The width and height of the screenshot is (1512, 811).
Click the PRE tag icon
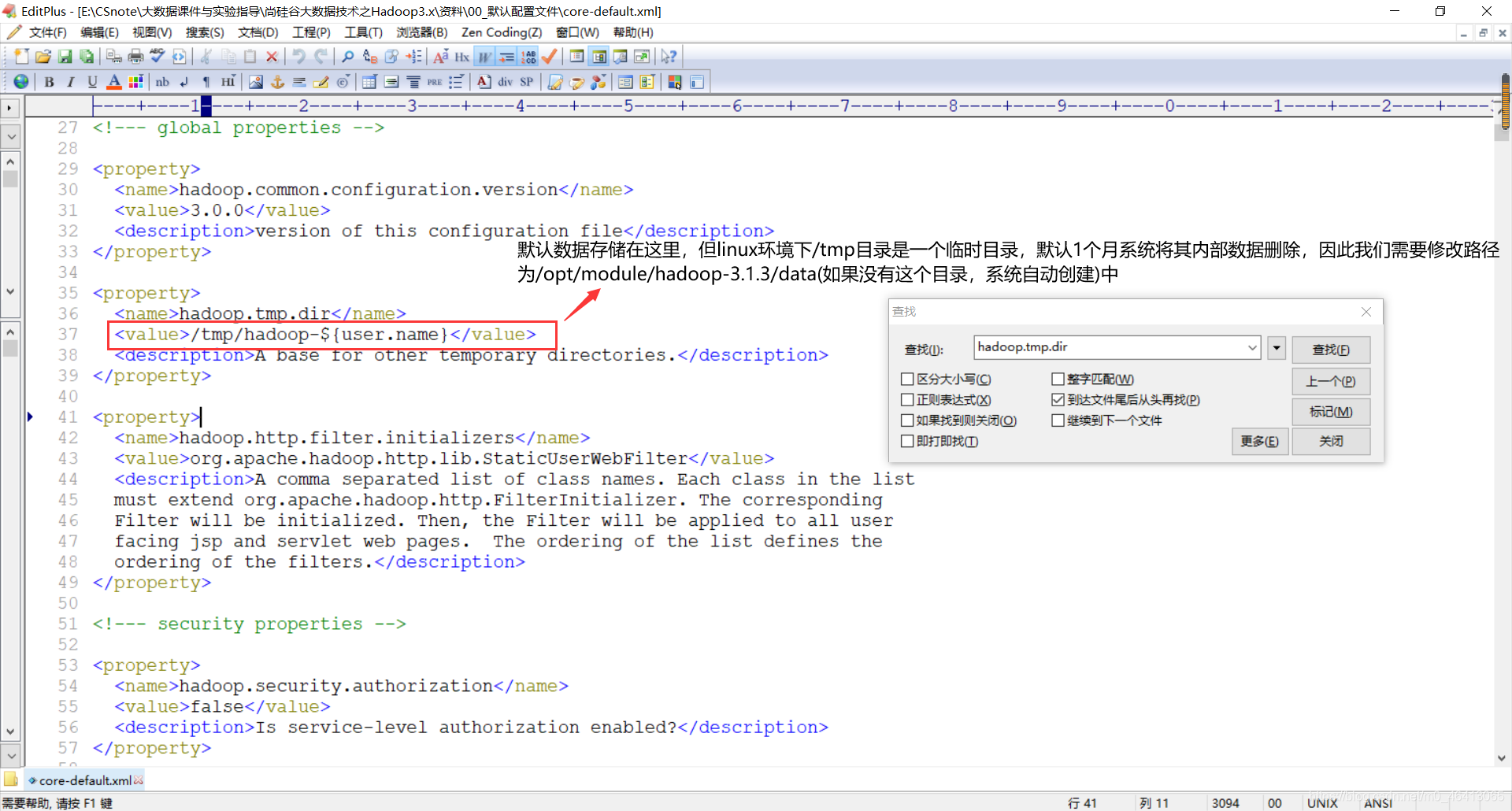[435, 82]
